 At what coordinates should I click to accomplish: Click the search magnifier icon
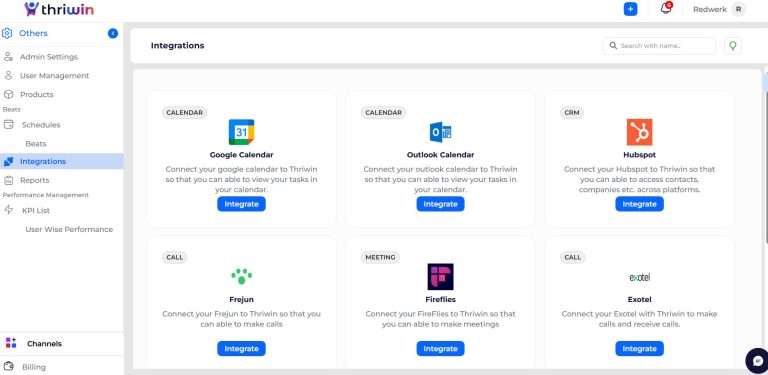[x=613, y=46]
